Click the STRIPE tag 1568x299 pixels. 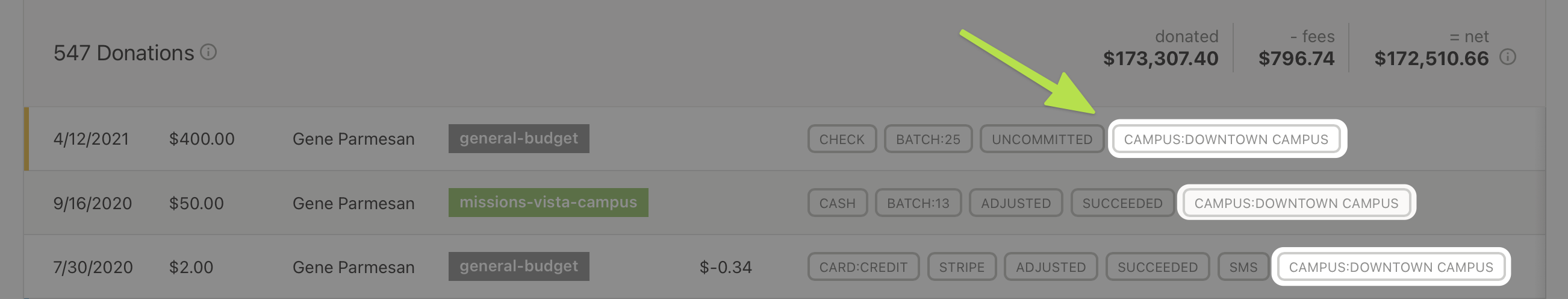[961, 267]
